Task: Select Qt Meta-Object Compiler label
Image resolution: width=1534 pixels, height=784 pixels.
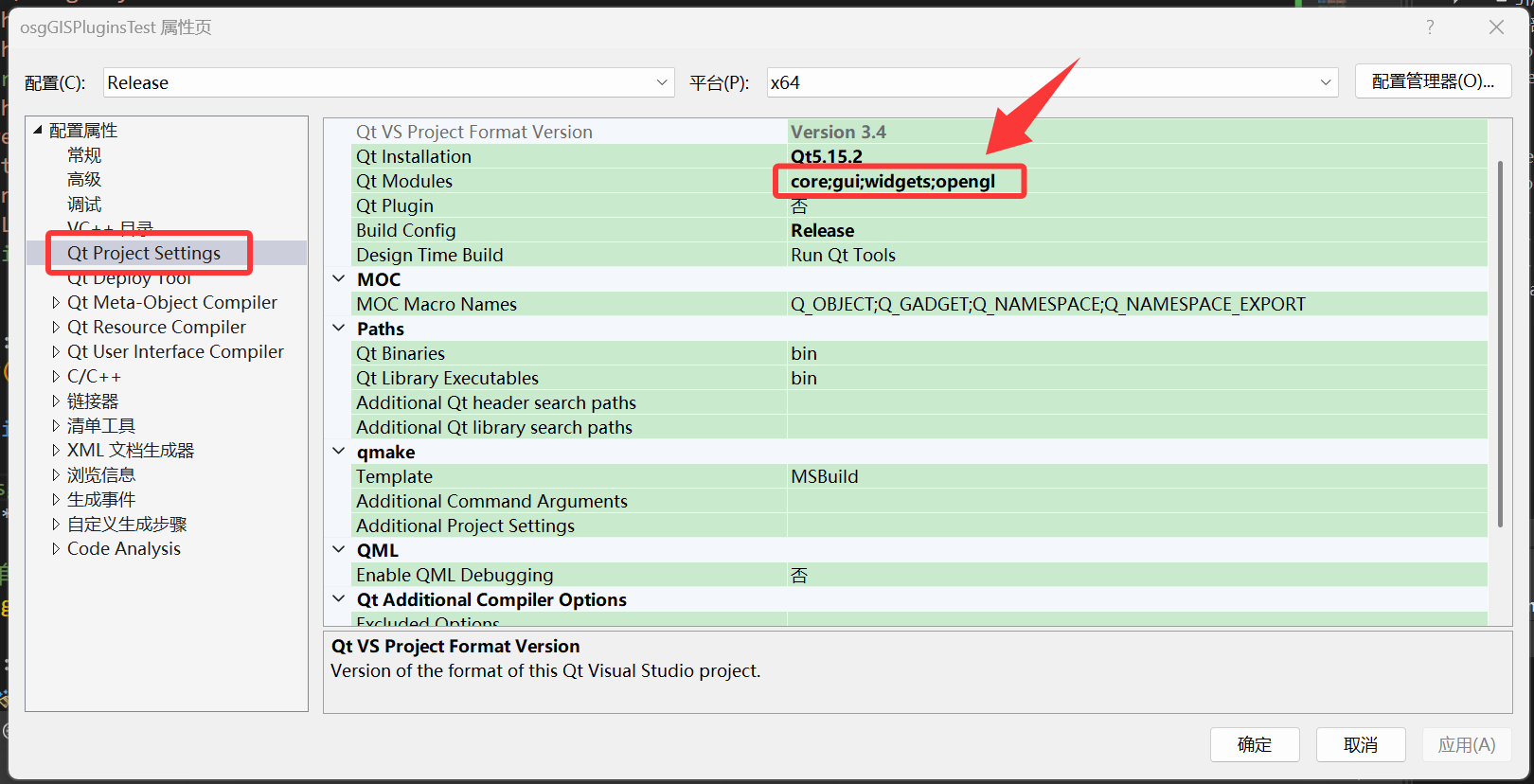Action: (172, 302)
